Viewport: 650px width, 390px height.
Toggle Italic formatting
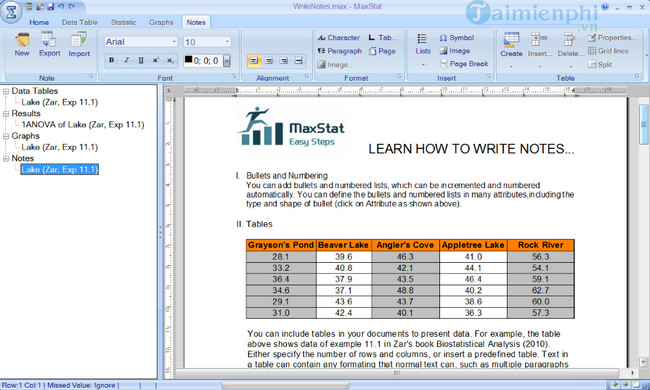pyautogui.click(x=126, y=61)
